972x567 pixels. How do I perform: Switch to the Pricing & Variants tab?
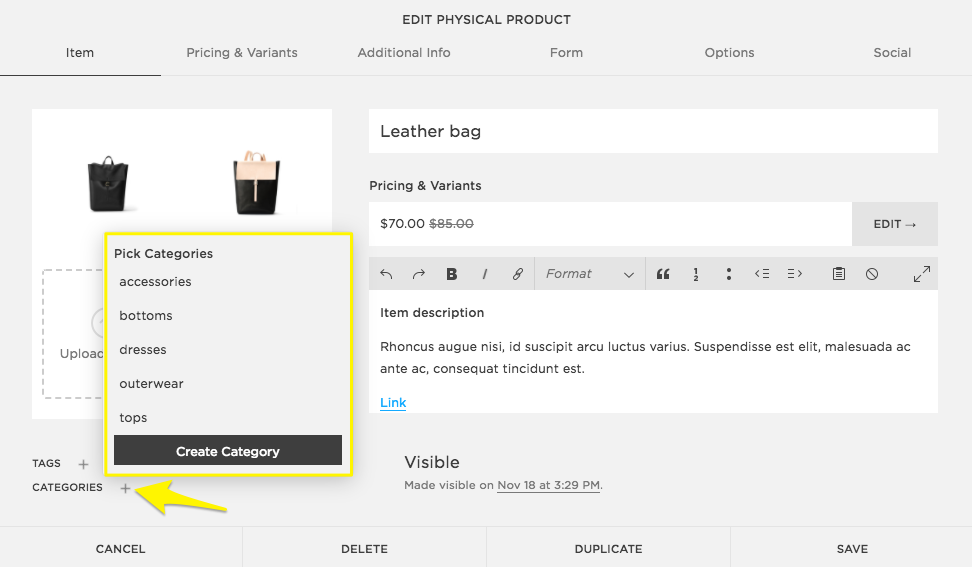(242, 53)
